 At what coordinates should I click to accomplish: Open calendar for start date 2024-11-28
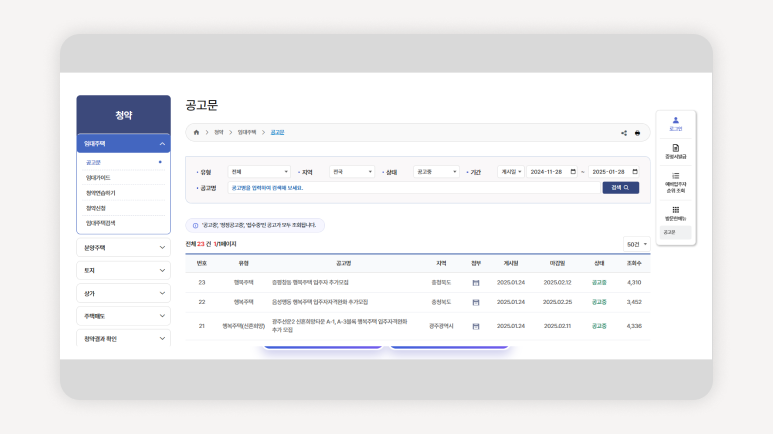[x=573, y=172]
